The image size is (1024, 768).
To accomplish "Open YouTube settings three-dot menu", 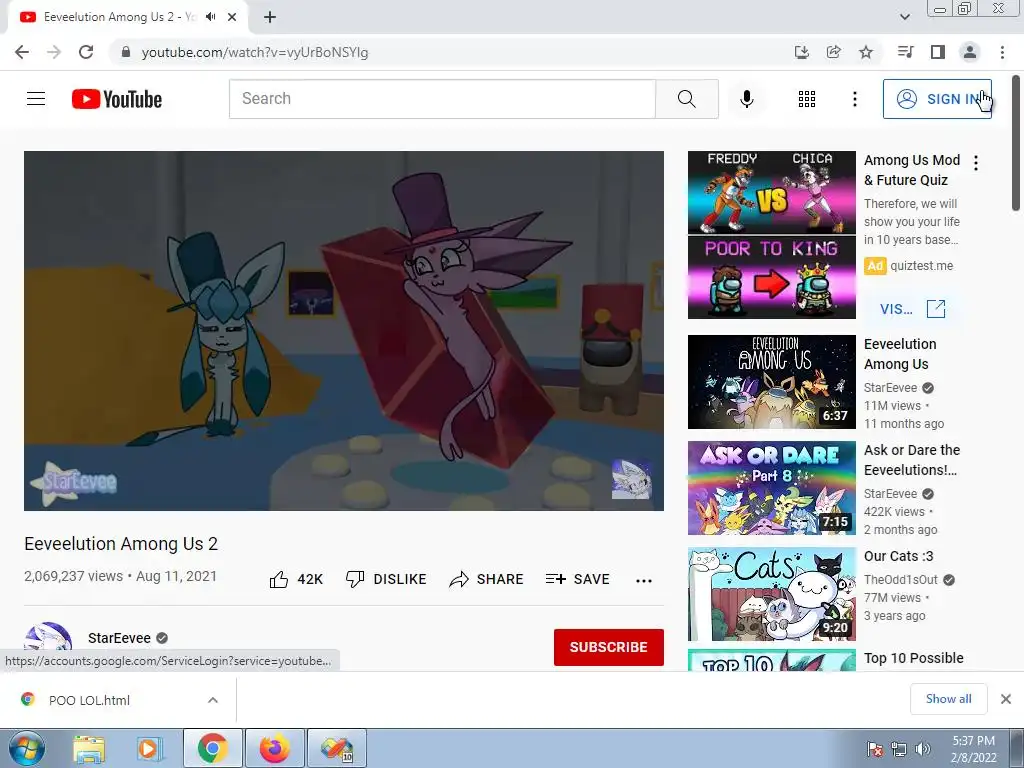I will pos(854,99).
